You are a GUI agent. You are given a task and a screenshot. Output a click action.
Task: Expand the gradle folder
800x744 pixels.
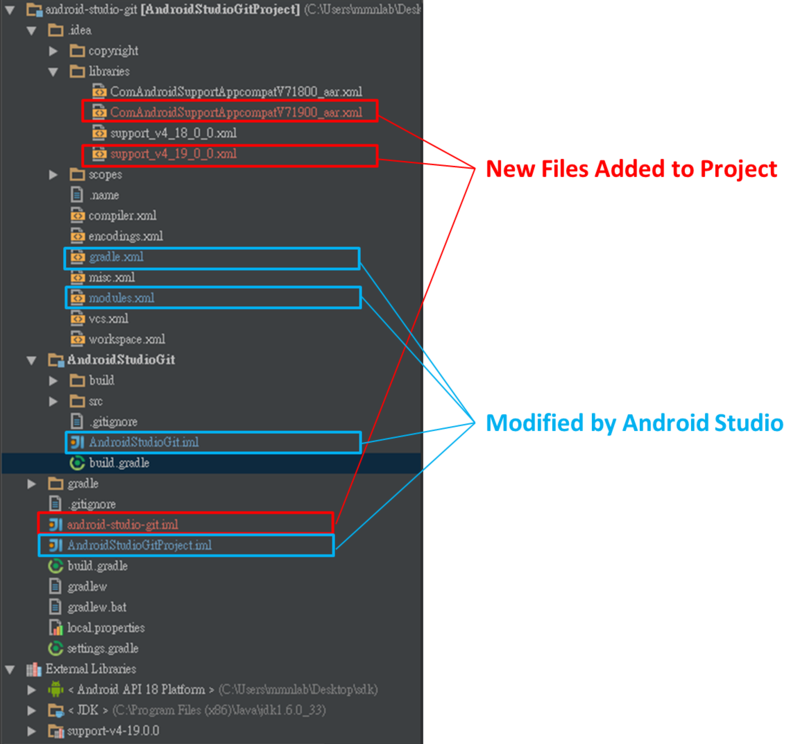click(32, 484)
